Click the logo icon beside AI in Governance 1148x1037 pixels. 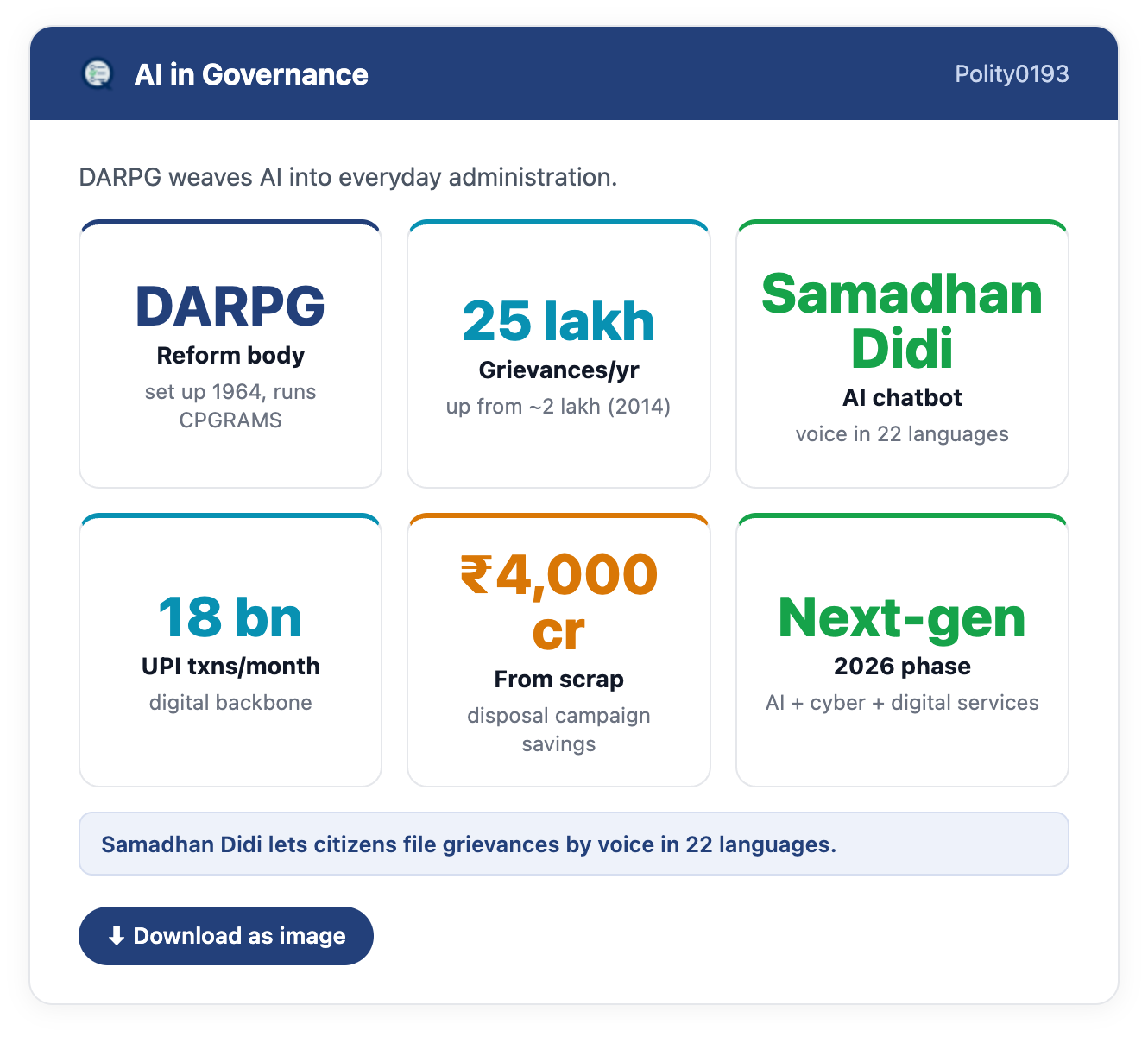coord(98,74)
